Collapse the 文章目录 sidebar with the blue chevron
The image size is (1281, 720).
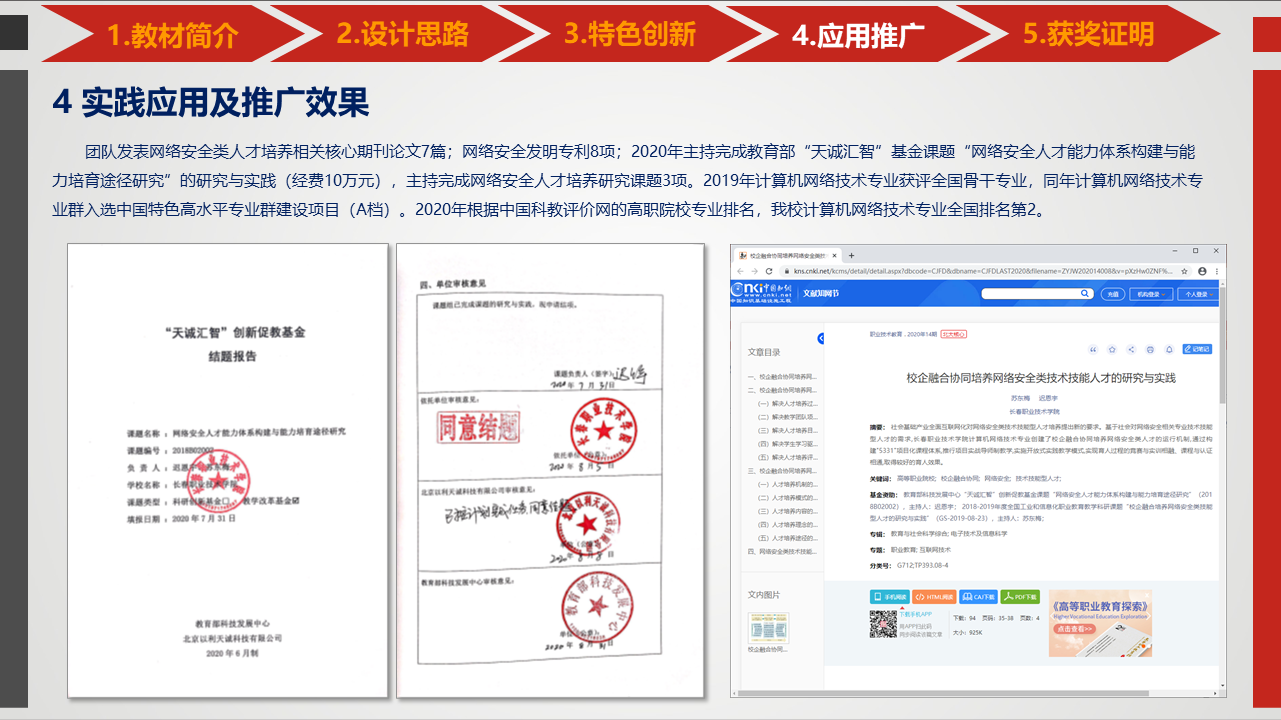coord(821,338)
